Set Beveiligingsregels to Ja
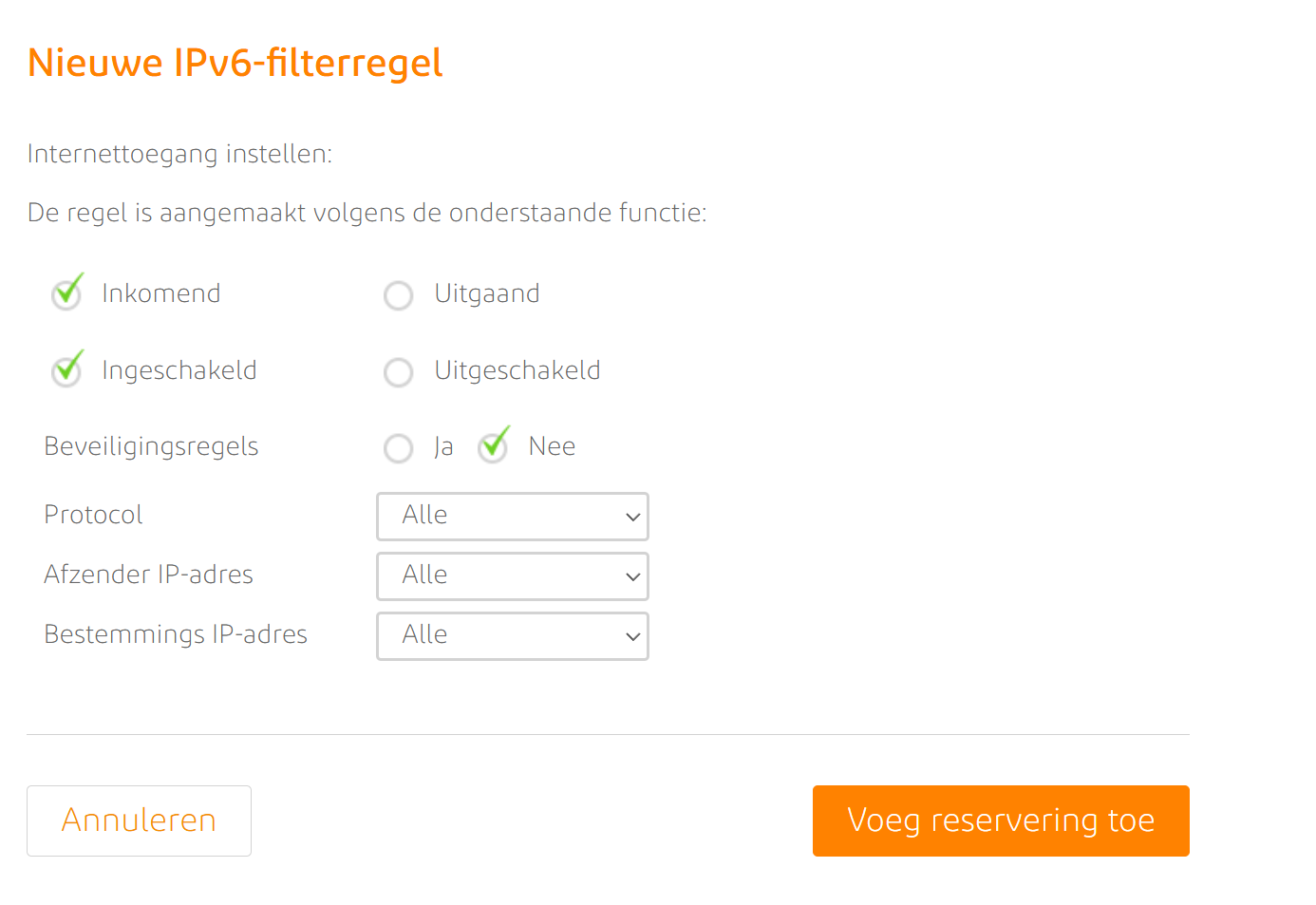This screenshot has width=1316, height=905. [x=399, y=448]
